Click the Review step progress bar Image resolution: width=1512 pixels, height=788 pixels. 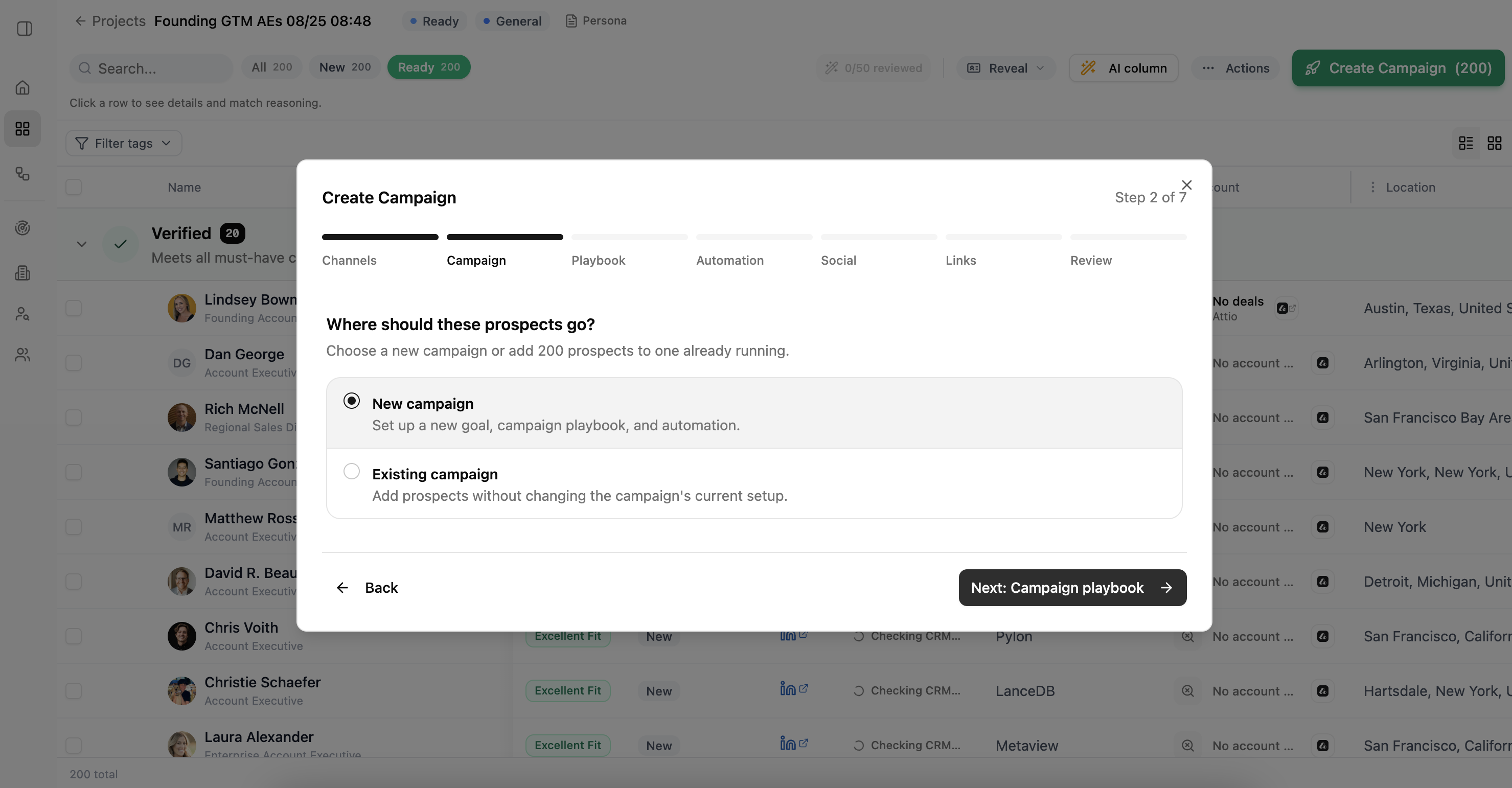(1128, 237)
